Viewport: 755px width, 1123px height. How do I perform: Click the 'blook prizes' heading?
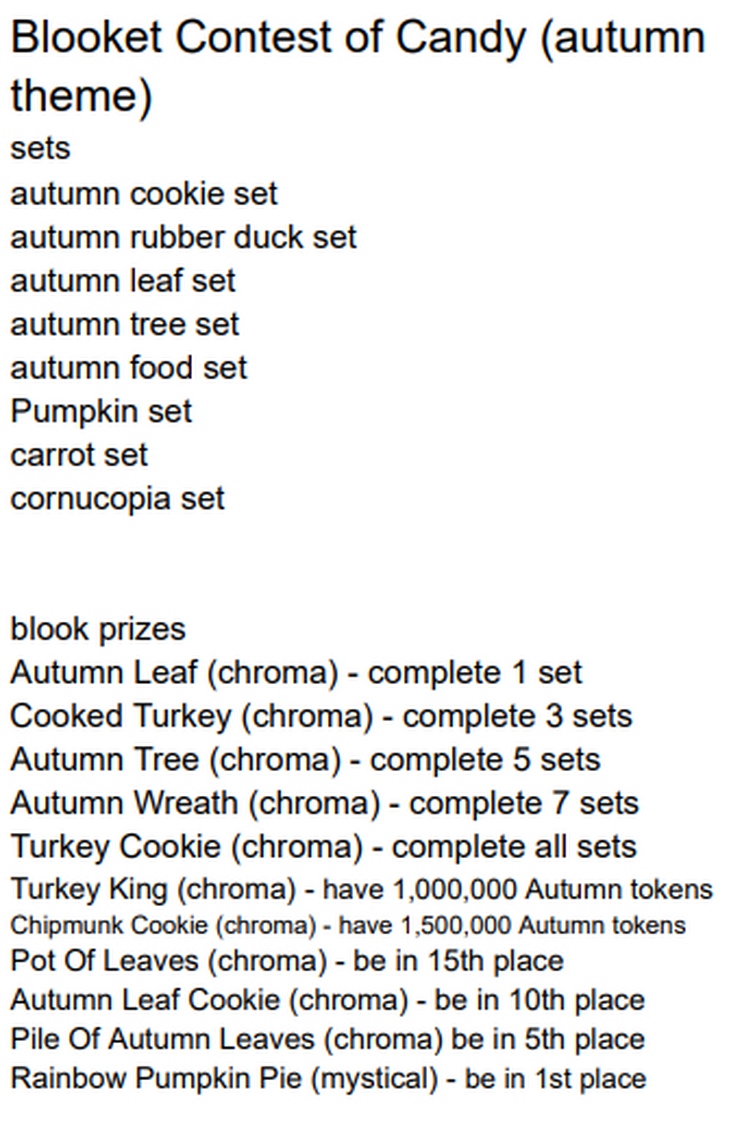[x=98, y=630]
